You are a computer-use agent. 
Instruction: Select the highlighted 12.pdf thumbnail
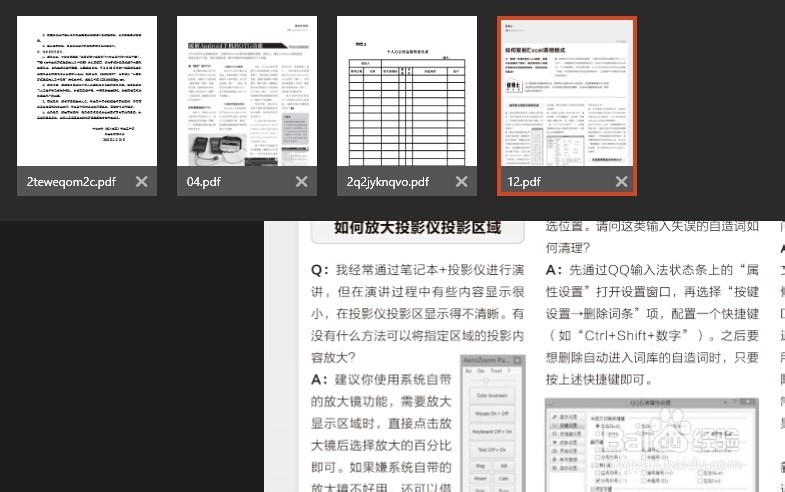tap(567, 92)
